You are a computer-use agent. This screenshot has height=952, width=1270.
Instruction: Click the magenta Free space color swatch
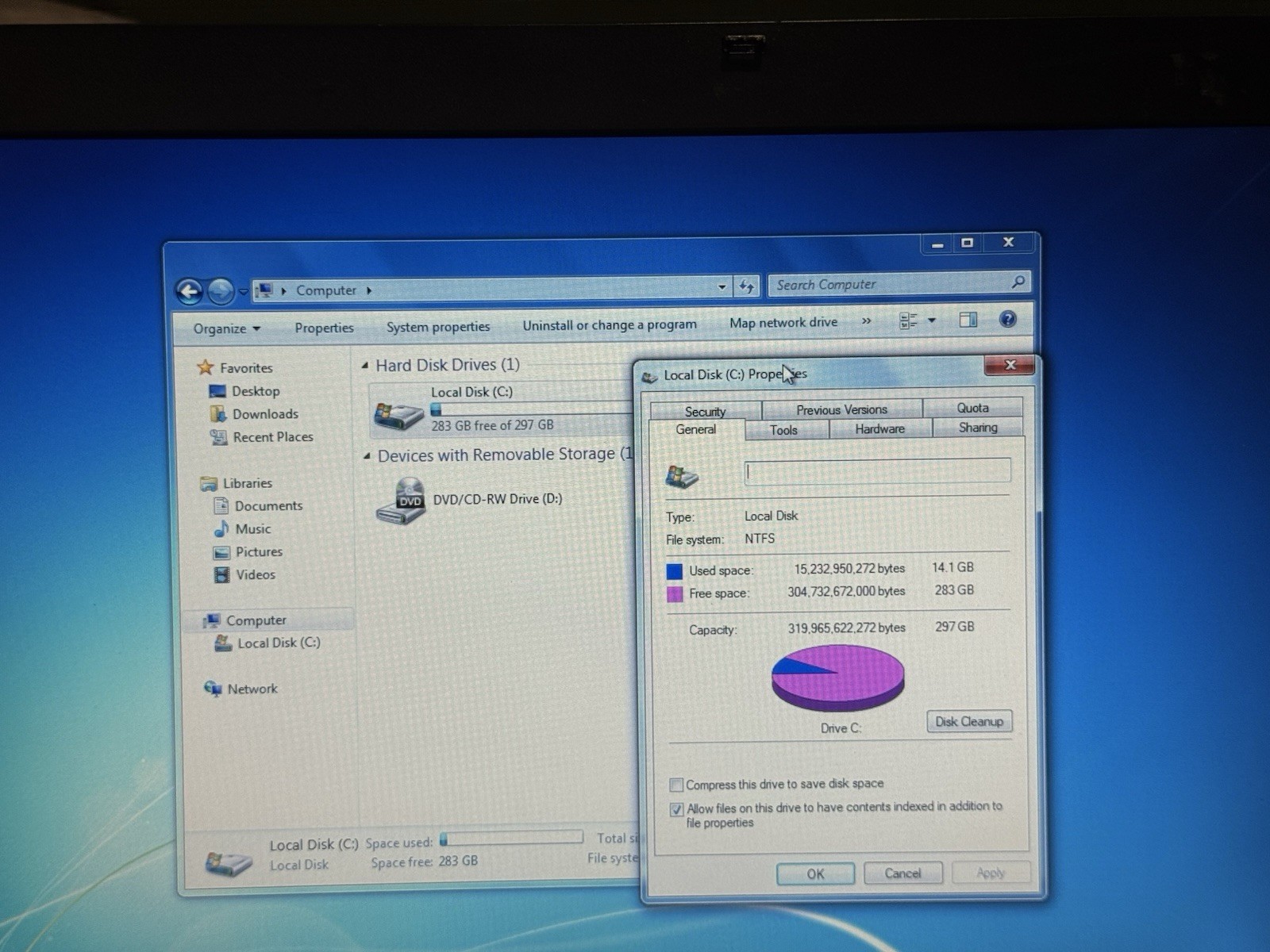[x=675, y=594]
